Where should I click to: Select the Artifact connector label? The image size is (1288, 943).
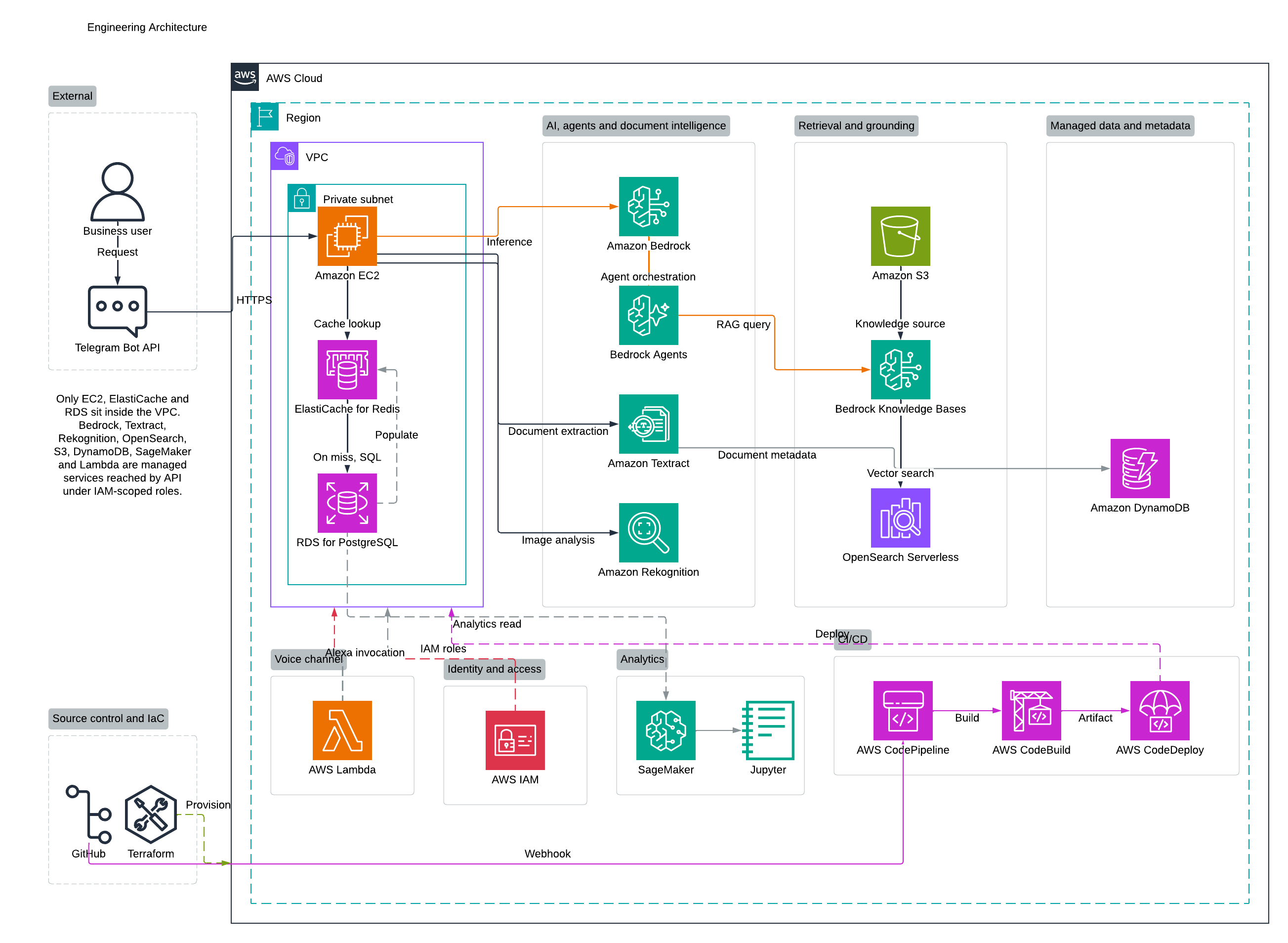click(1096, 718)
